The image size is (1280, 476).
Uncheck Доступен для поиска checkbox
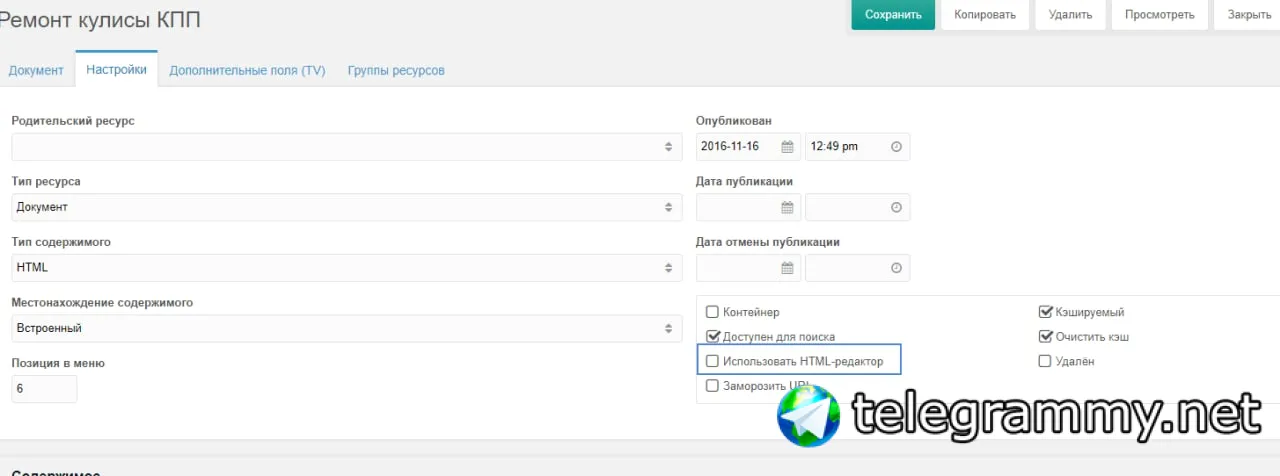[x=712, y=337]
